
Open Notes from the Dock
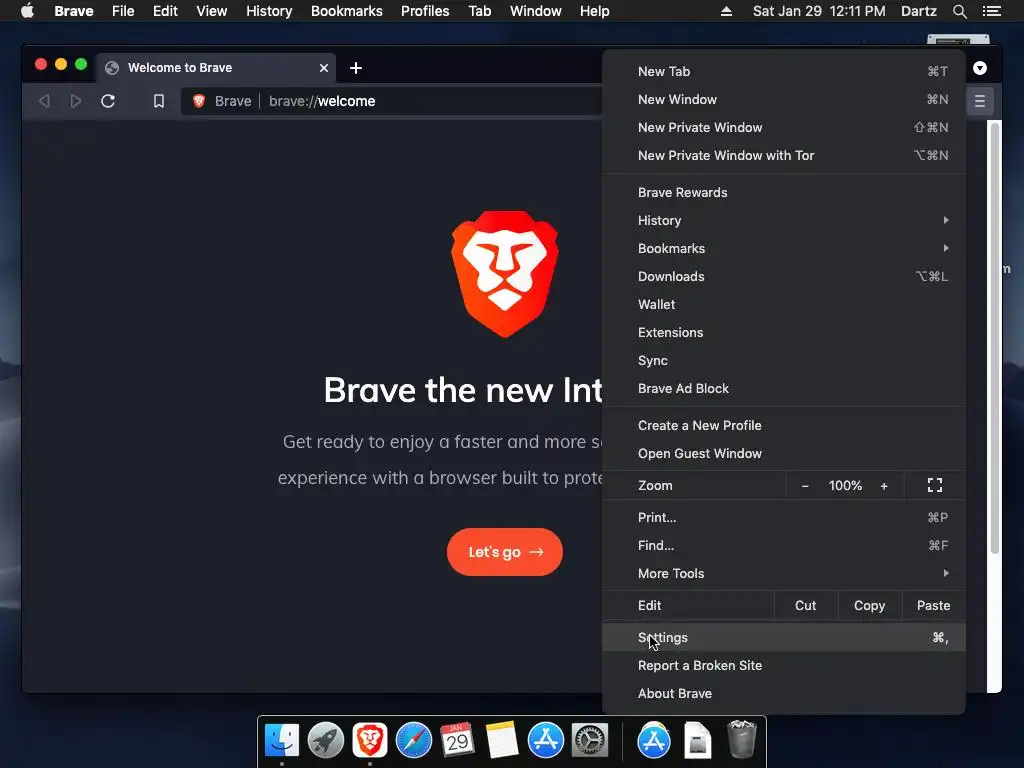click(502, 741)
